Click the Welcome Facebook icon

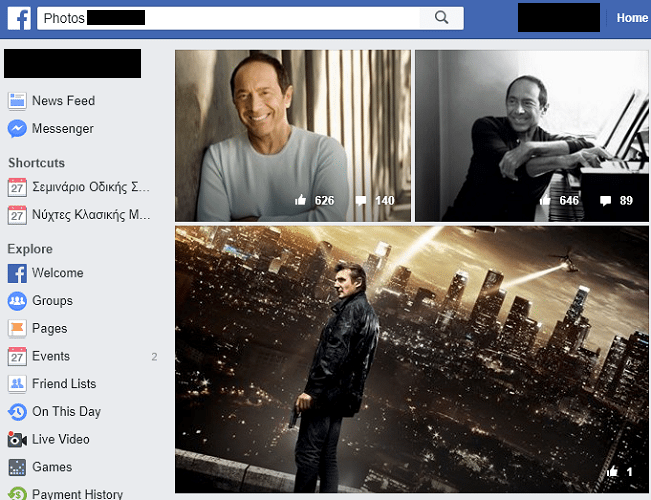(17, 273)
